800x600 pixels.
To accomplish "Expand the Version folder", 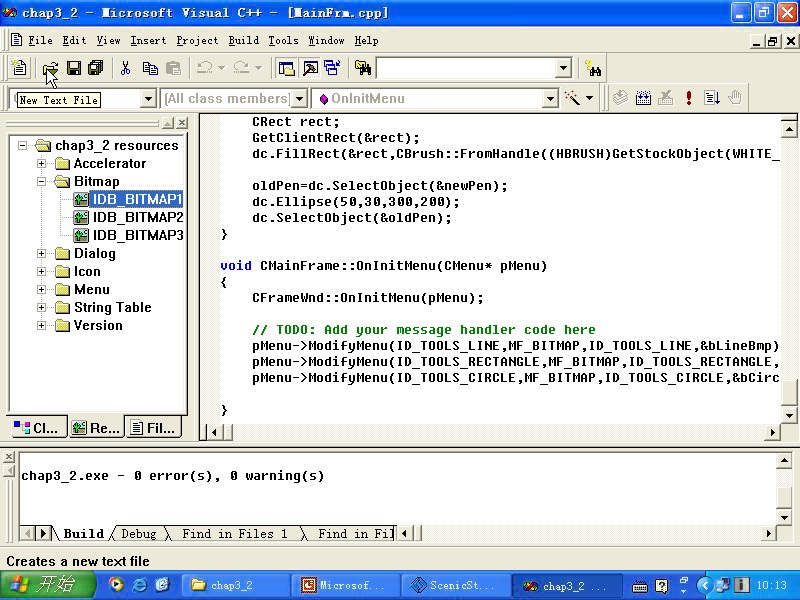I will [41, 326].
